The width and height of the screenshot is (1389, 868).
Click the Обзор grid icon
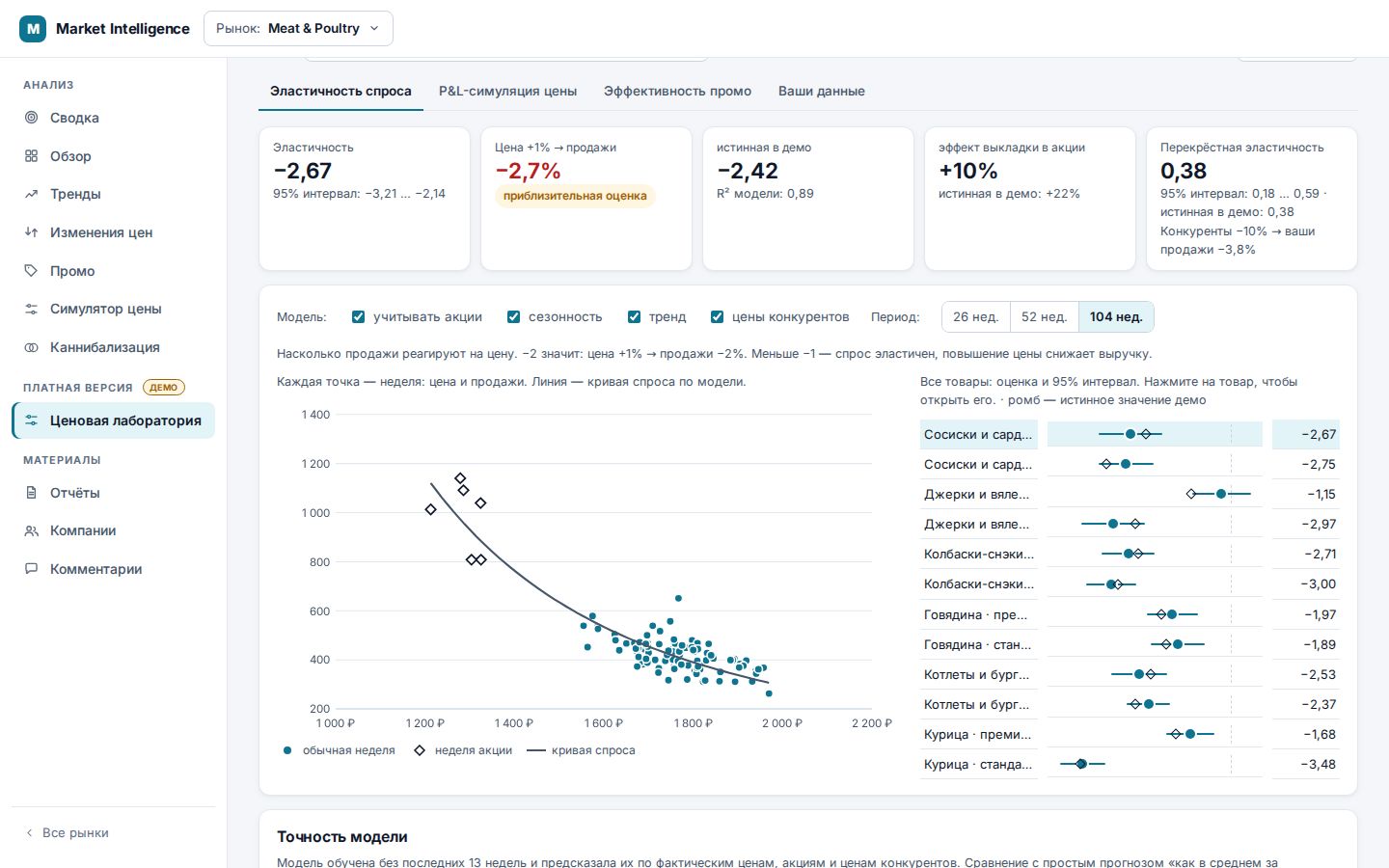32,156
